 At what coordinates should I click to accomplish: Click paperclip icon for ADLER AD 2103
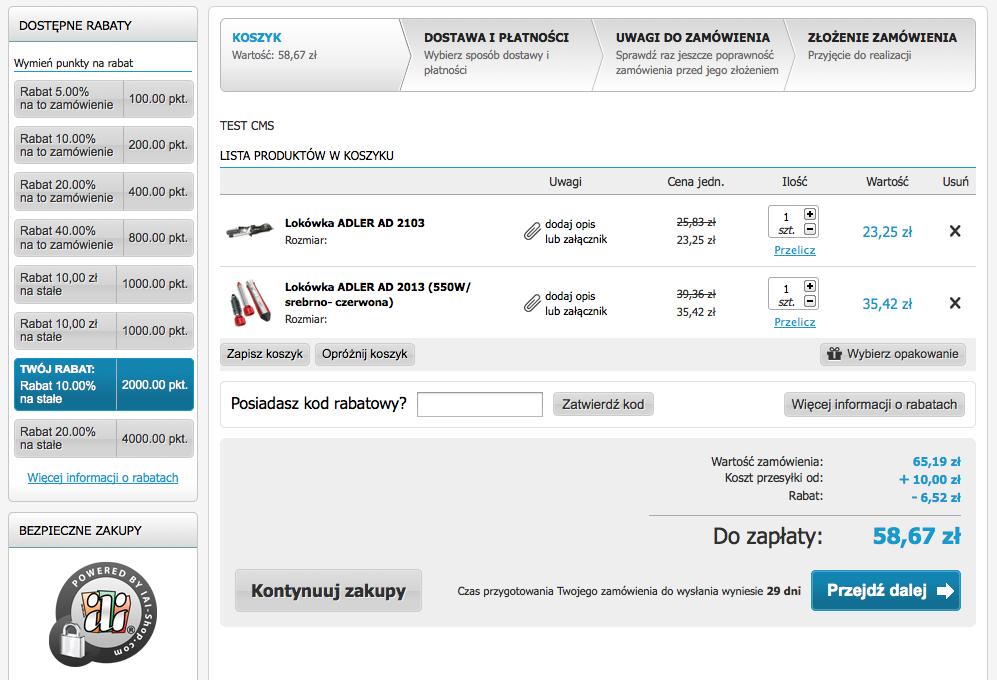point(532,232)
